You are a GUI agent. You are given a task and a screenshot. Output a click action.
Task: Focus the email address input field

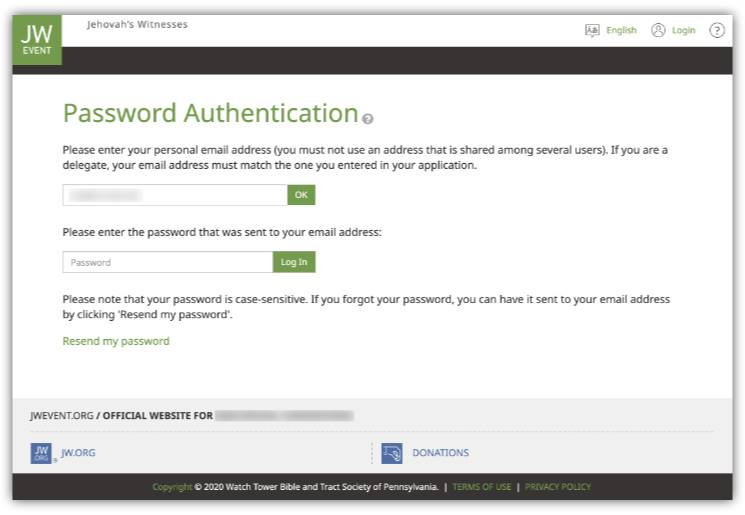point(175,195)
